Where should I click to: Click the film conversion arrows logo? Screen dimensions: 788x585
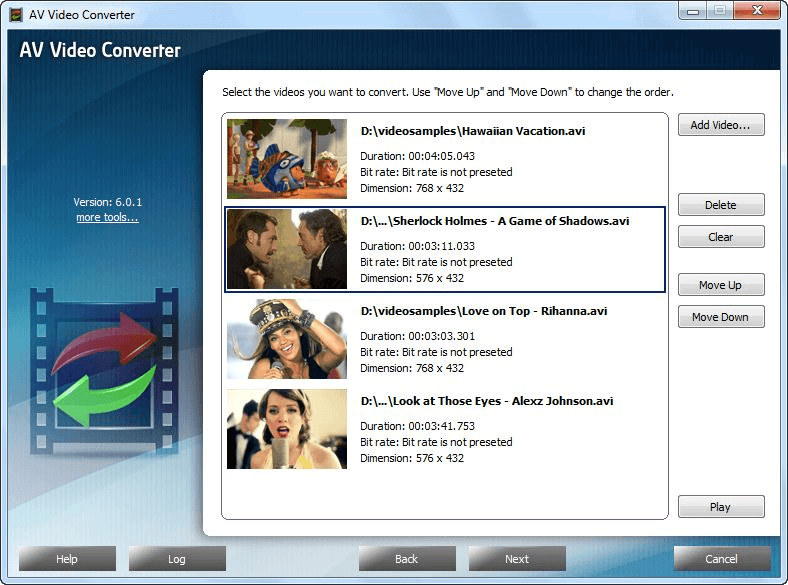pos(104,372)
